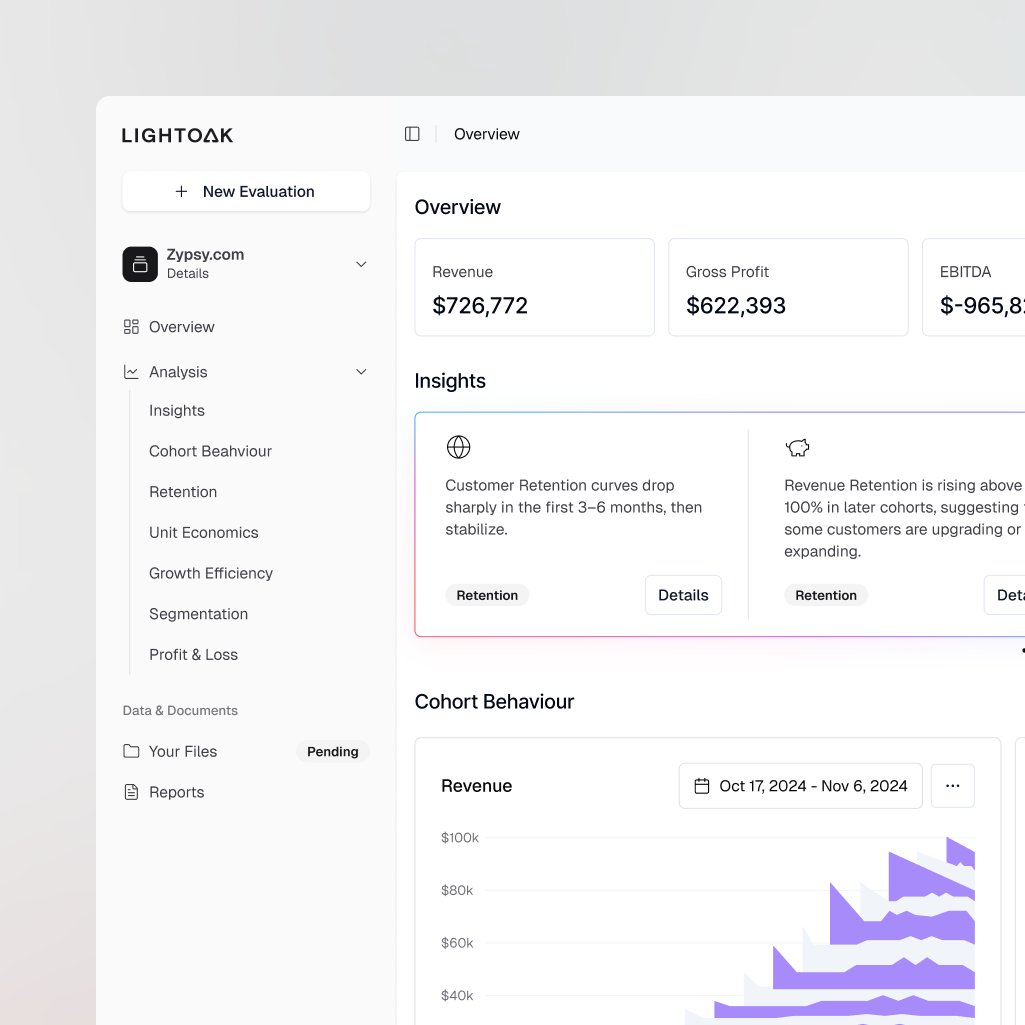This screenshot has height=1025, width=1025.
Task: Click the Revenue chart title
Action: tap(476, 786)
